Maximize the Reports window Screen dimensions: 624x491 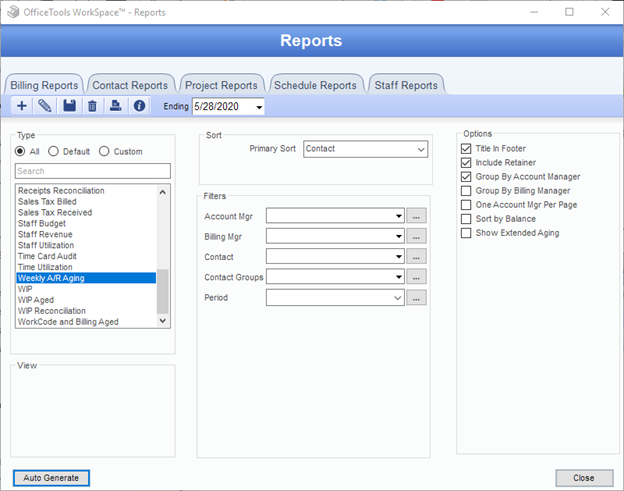pyautogui.click(x=569, y=12)
